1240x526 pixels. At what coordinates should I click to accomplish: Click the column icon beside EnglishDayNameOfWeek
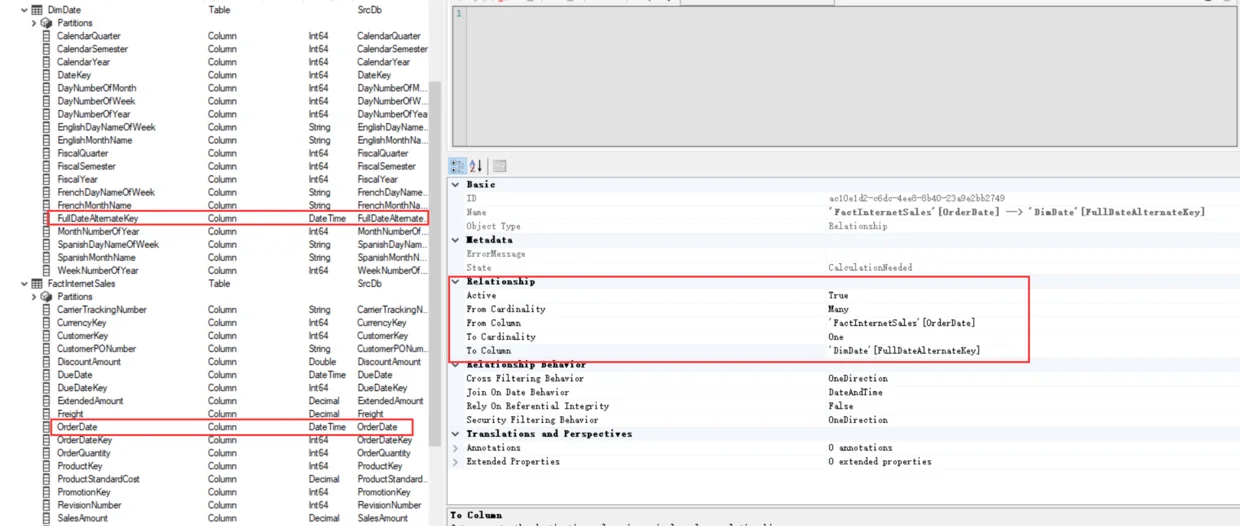click(x=46, y=127)
